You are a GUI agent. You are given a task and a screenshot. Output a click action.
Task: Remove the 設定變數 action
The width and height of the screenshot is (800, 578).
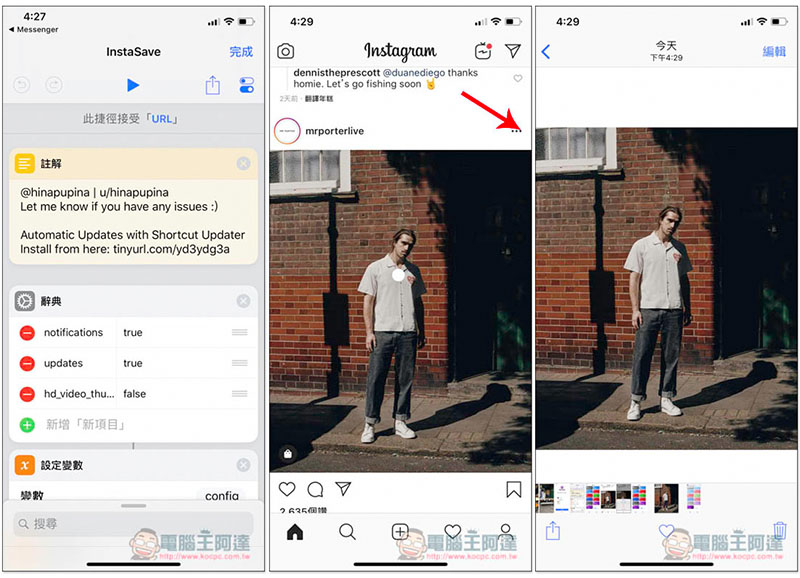click(243, 465)
